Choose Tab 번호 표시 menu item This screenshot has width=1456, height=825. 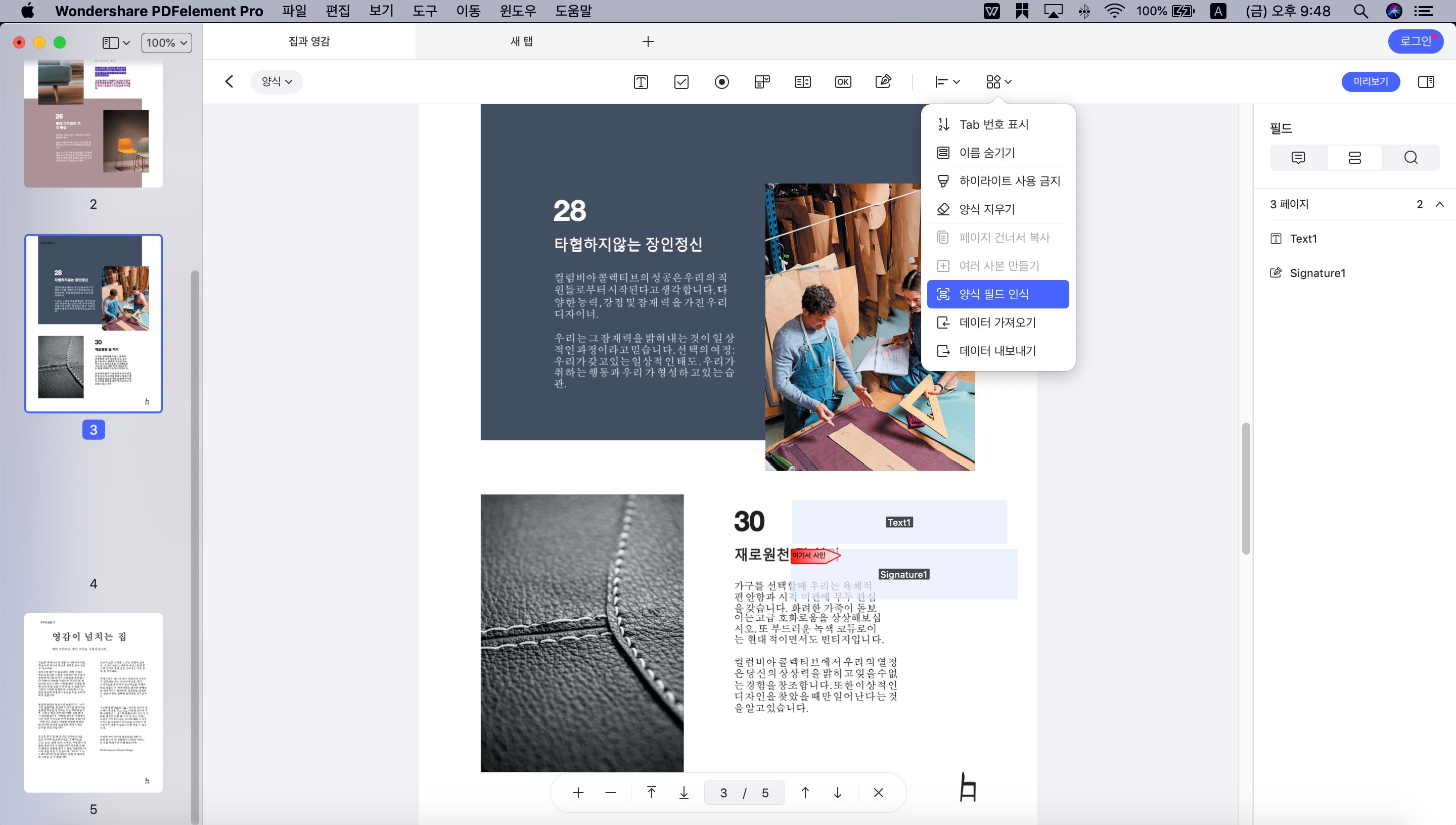pos(997,124)
